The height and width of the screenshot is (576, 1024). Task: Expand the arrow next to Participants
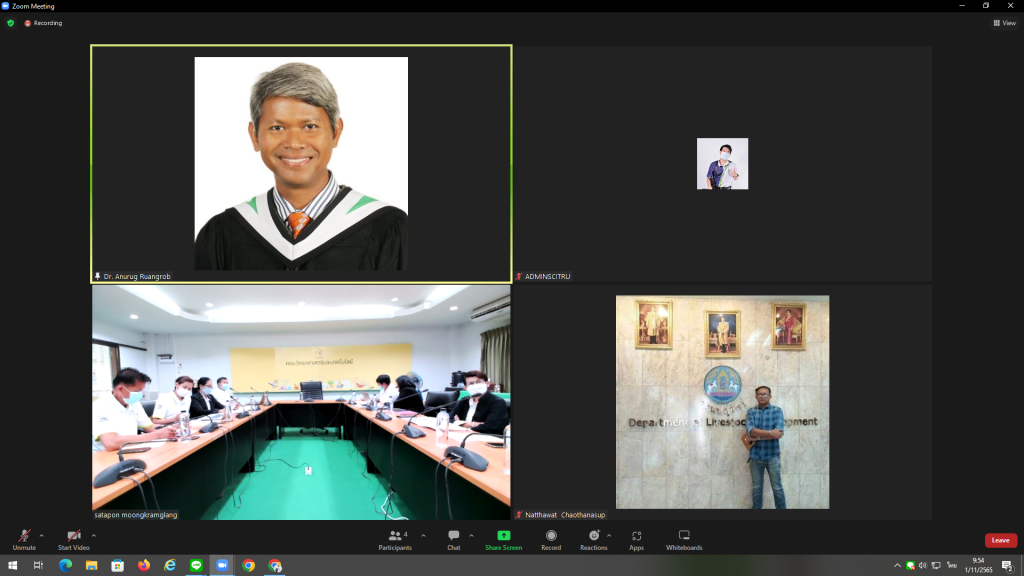point(423,536)
